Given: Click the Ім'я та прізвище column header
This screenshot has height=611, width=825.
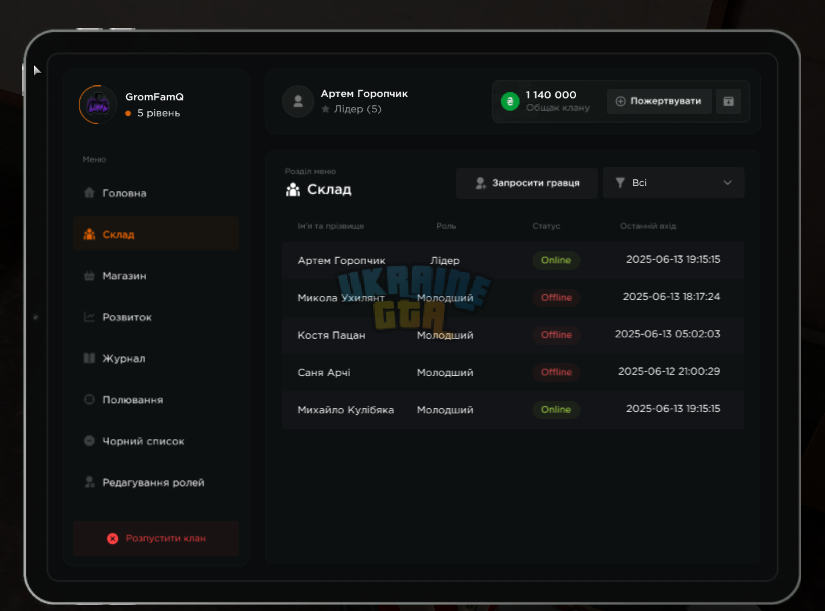Looking at the screenshot, I should [331, 226].
